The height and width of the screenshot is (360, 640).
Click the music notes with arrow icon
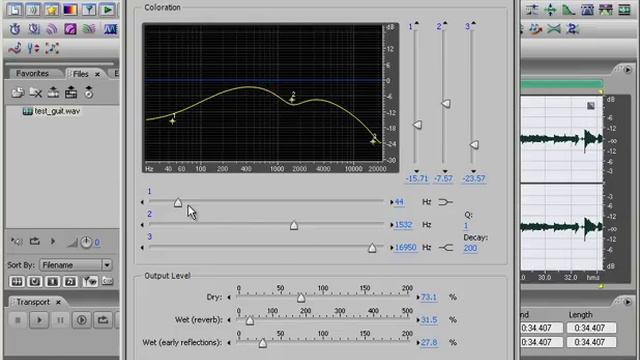click(535, 29)
